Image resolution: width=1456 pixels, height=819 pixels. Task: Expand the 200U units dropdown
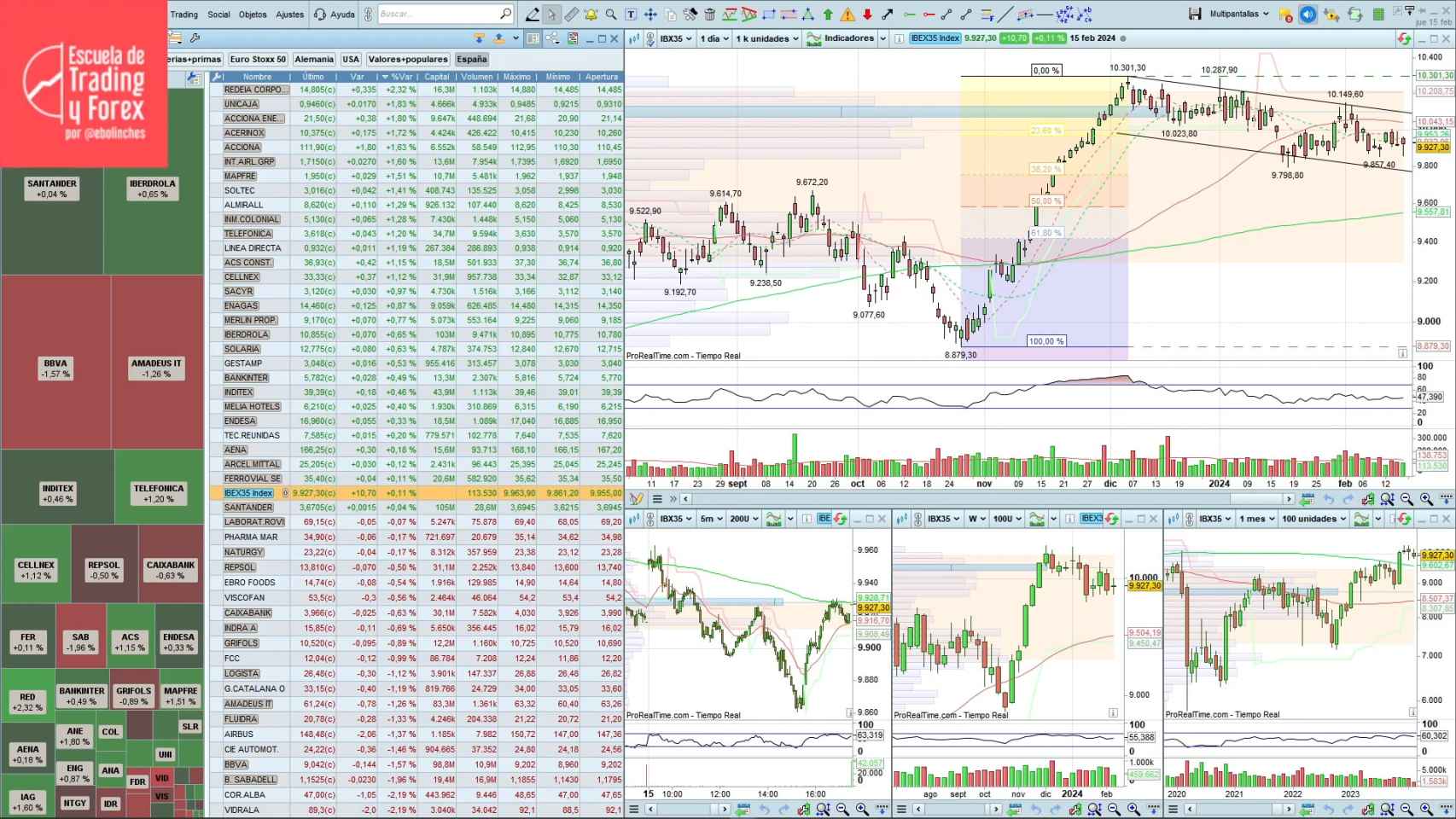click(x=744, y=519)
